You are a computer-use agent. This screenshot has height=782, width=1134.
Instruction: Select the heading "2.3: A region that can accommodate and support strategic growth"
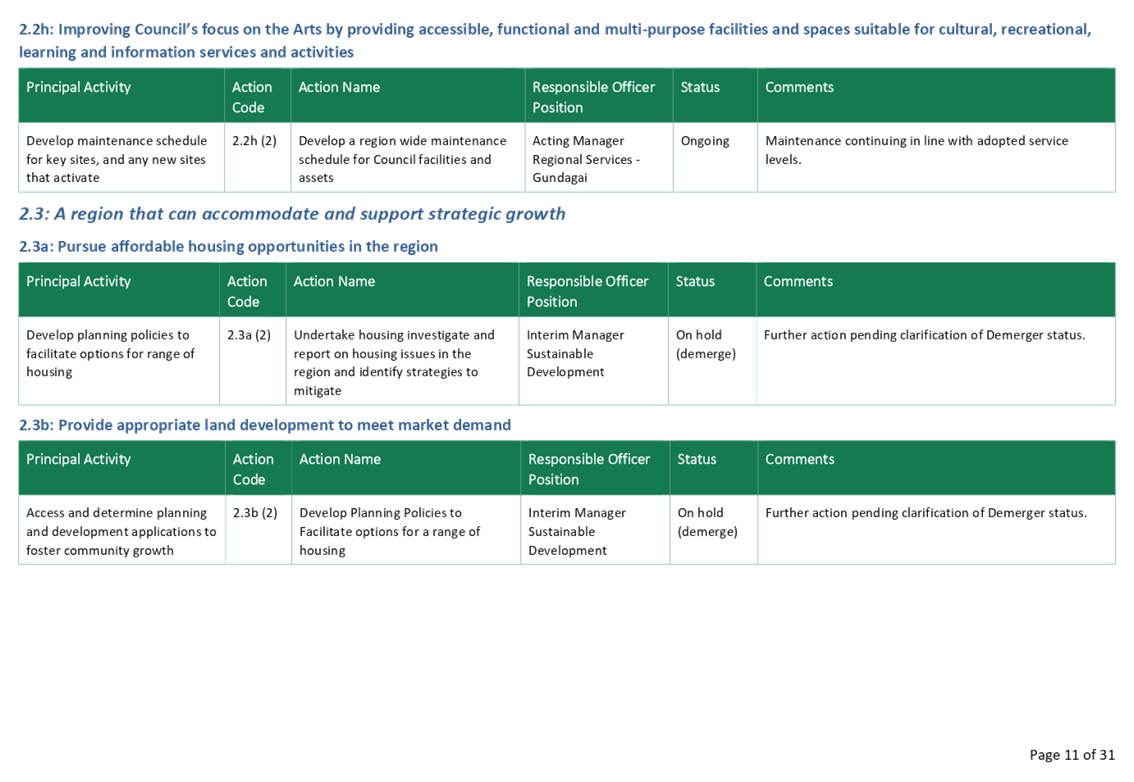click(x=292, y=214)
